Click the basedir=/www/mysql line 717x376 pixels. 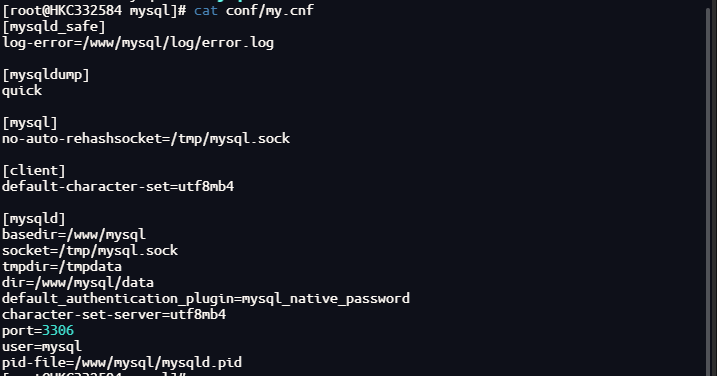(74, 235)
